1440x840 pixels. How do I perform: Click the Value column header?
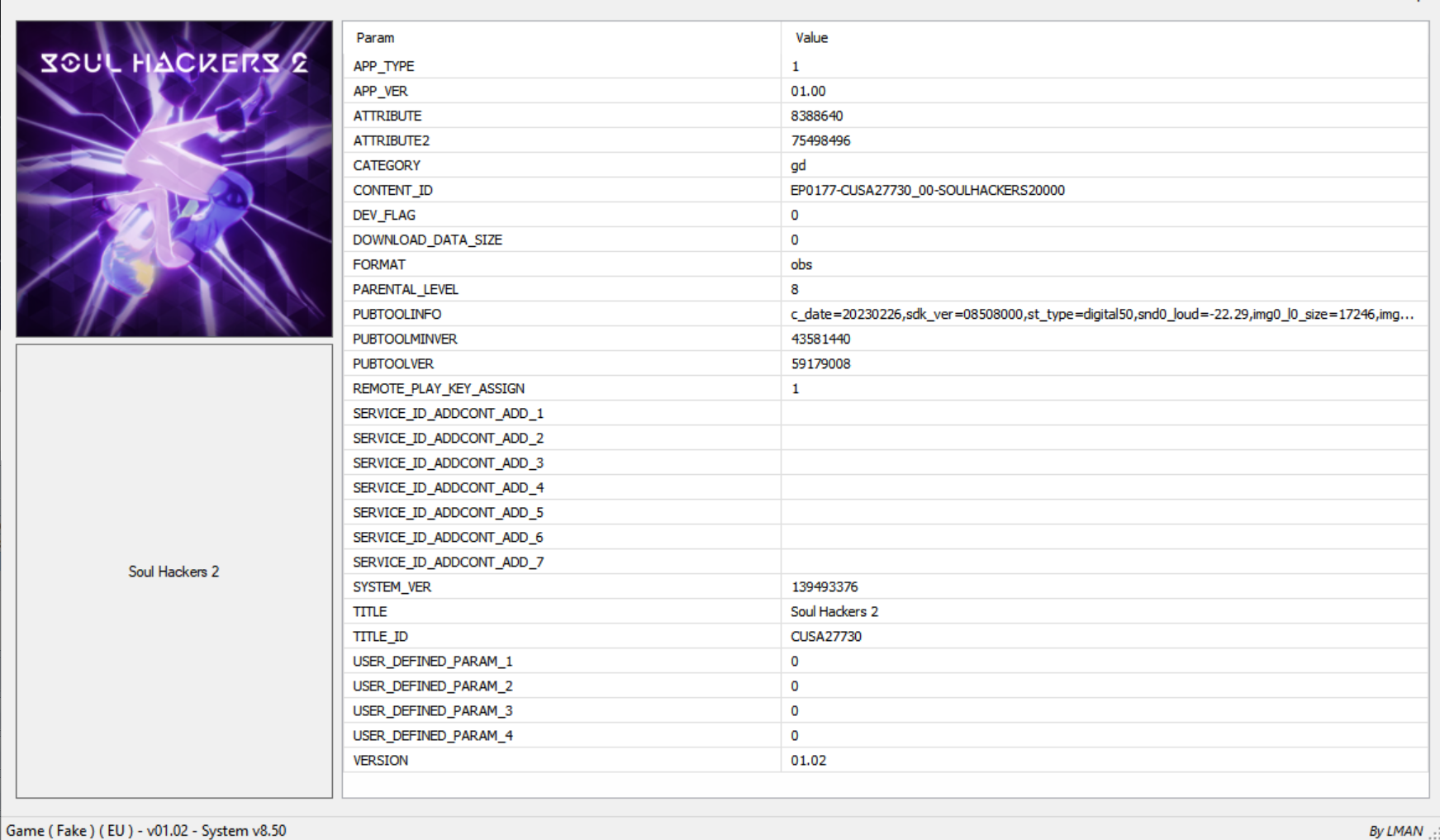[811, 38]
